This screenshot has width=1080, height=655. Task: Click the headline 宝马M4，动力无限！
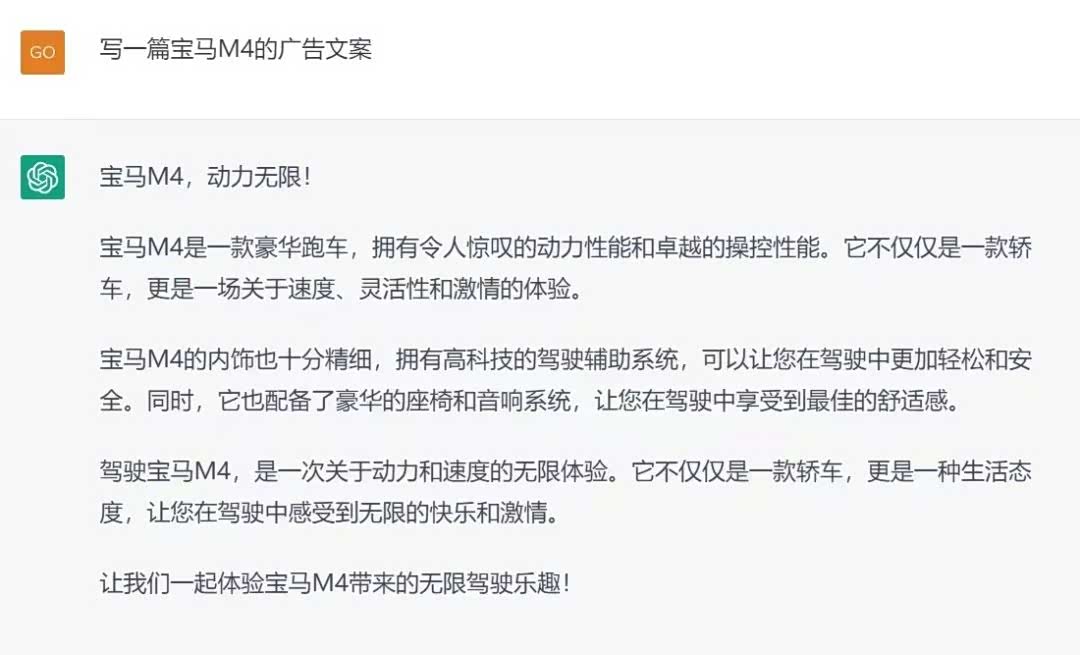(207, 177)
